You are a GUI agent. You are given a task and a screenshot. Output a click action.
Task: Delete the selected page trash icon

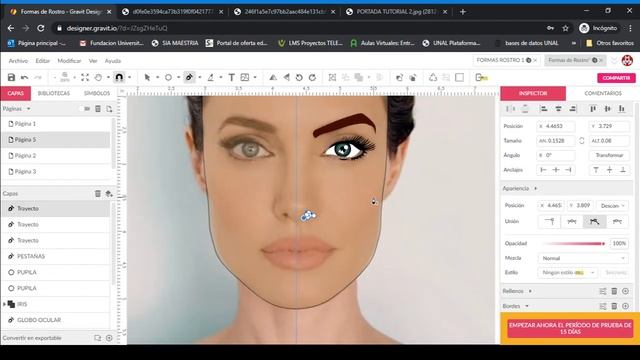[x=98, y=109]
